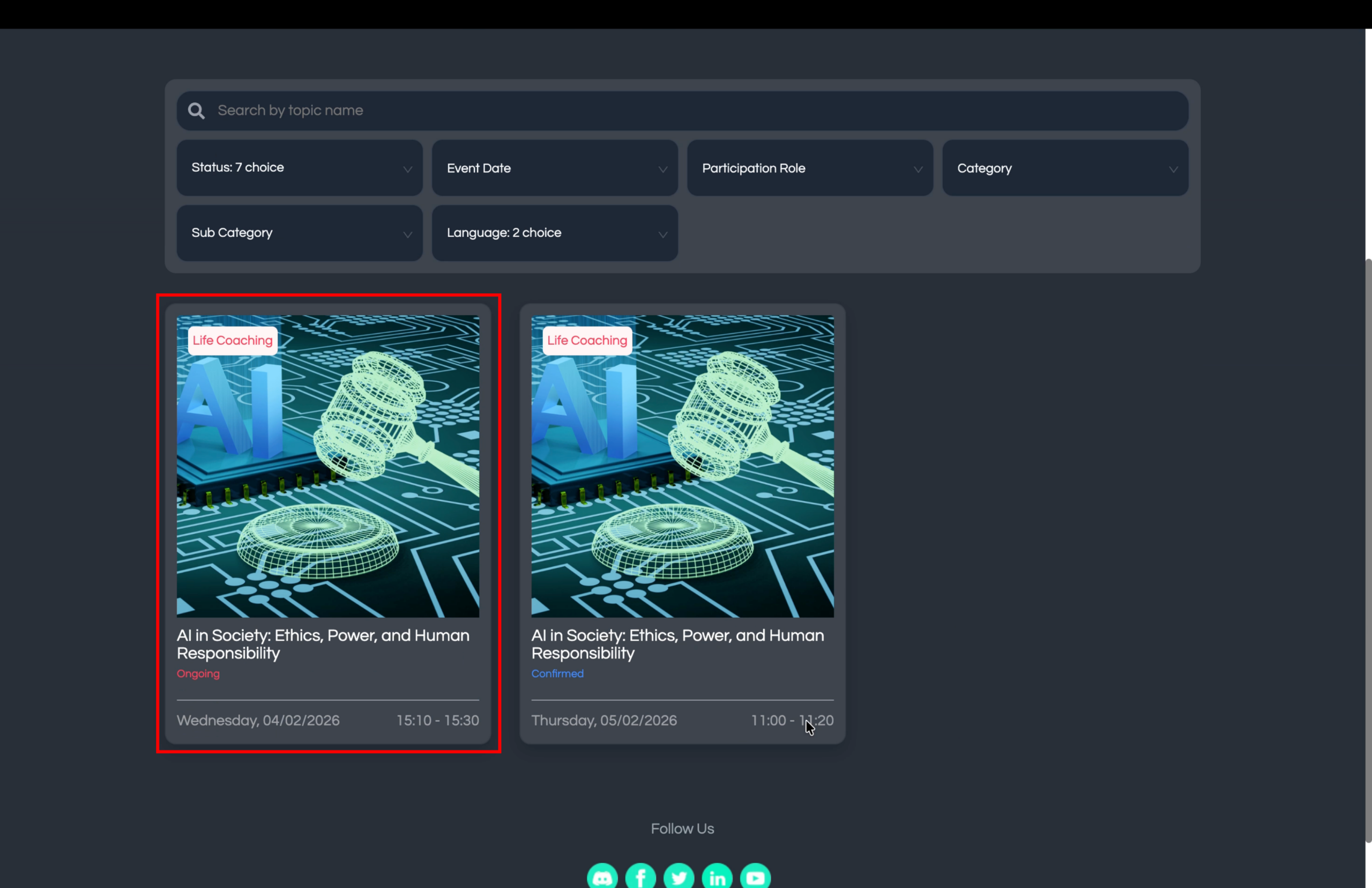Viewport: 1372px width, 888px height.
Task: Click the Discord social icon
Action: 602,877
